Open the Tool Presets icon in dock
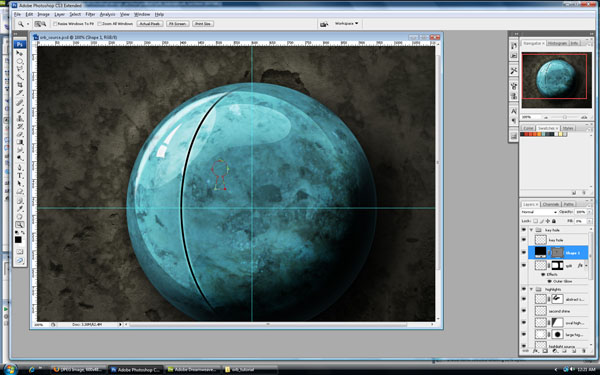 click(x=514, y=71)
